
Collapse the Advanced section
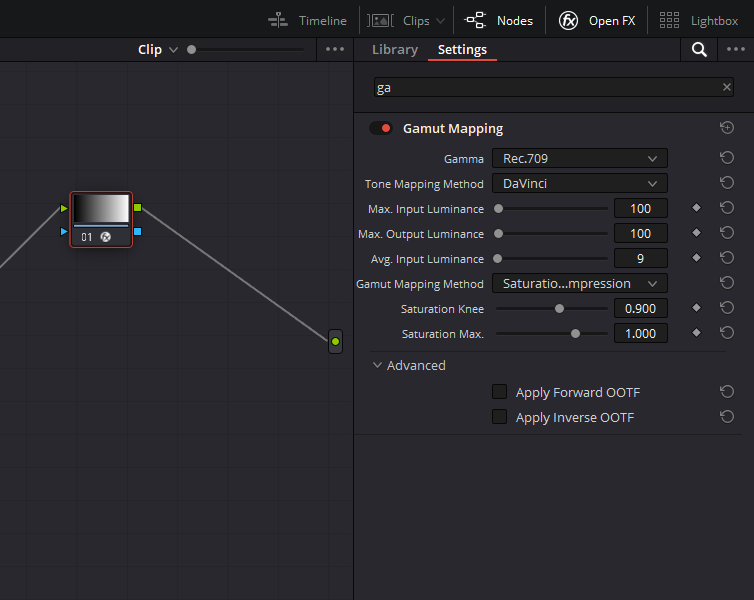pos(377,365)
